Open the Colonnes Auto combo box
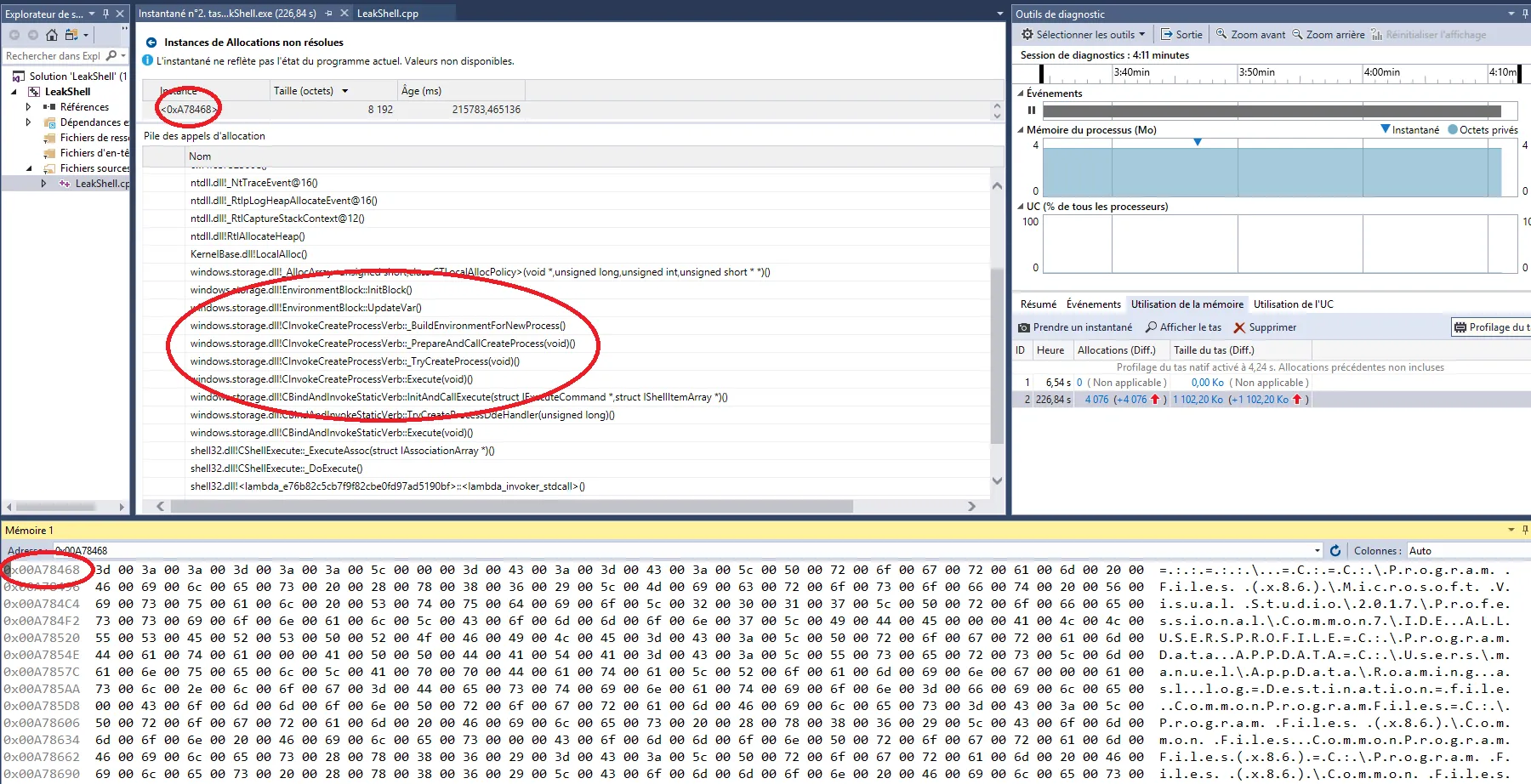The image size is (1531, 784). [1468, 551]
